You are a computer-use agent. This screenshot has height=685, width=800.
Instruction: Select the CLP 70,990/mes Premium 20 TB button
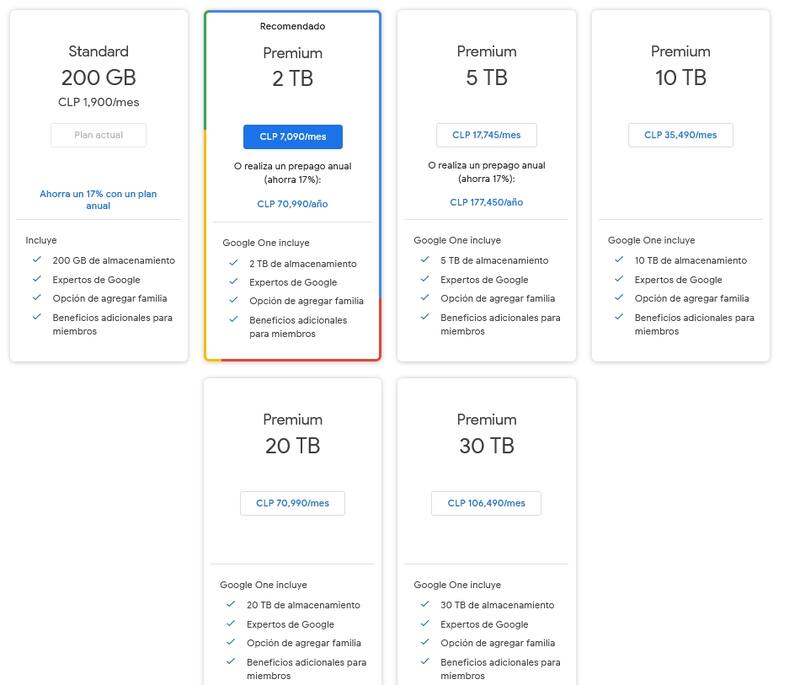click(292, 503)
